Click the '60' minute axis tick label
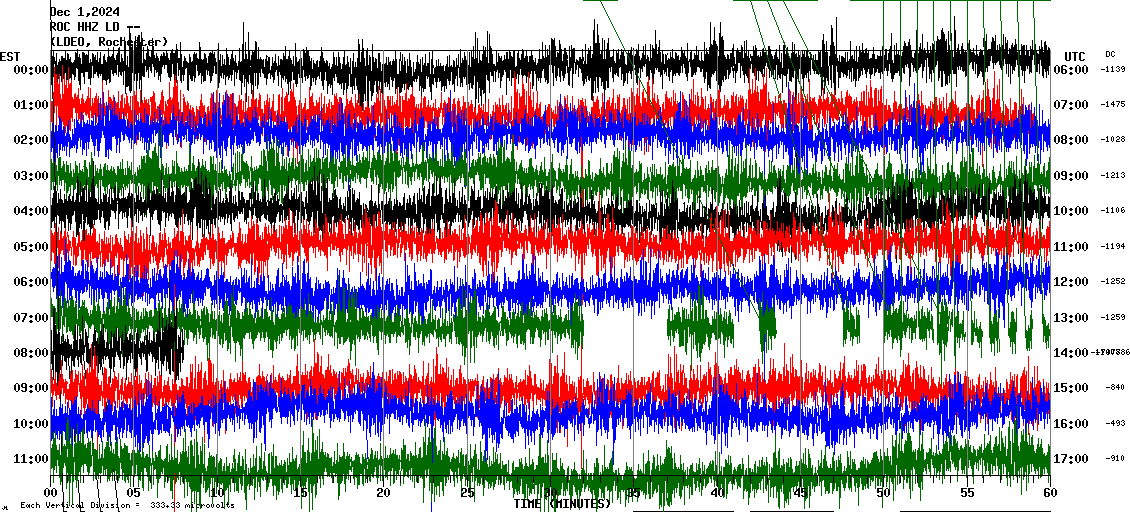 [x=1050, y=492]
